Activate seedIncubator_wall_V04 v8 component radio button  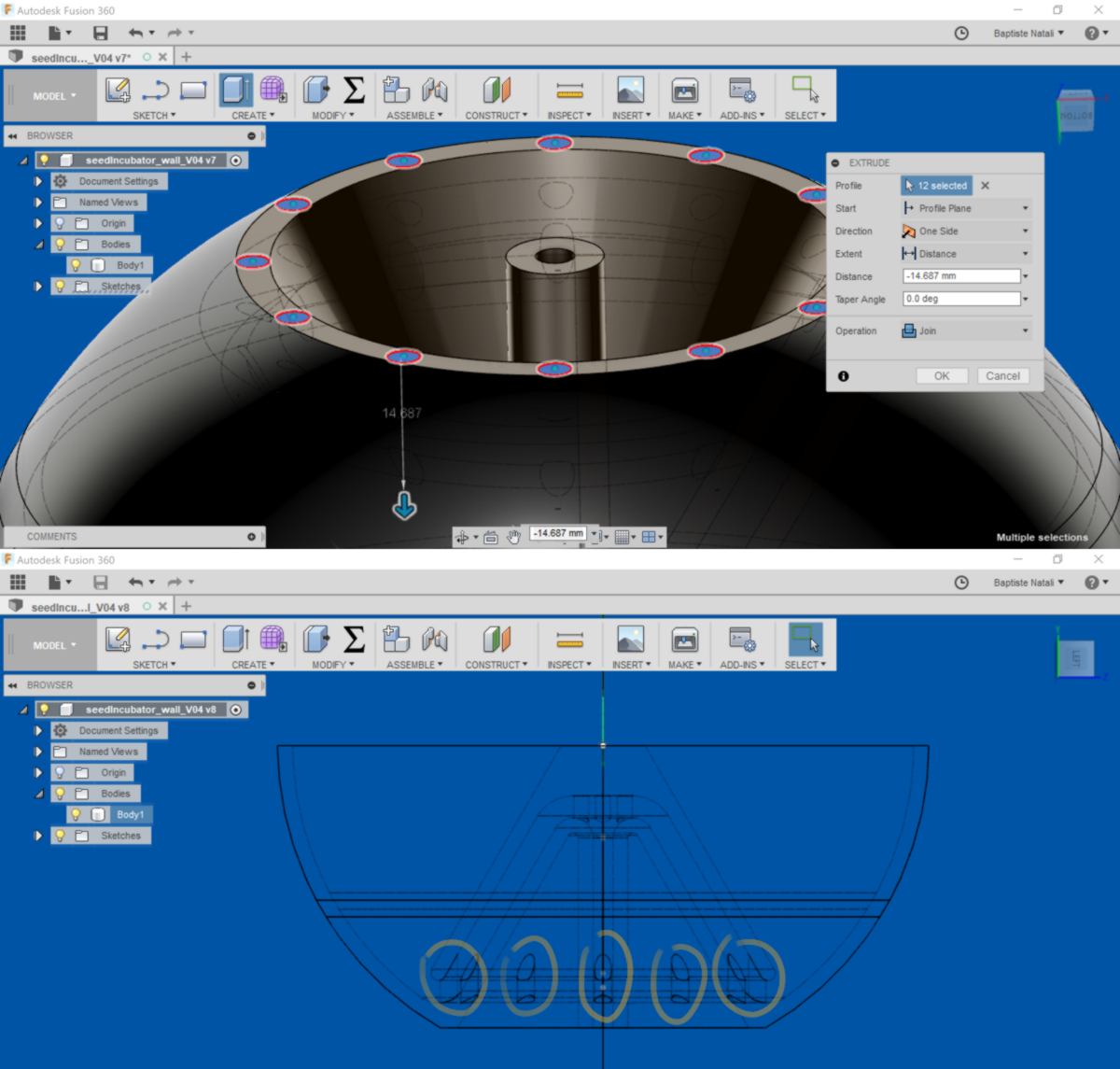pyautogui.click(x=236, y=710)
